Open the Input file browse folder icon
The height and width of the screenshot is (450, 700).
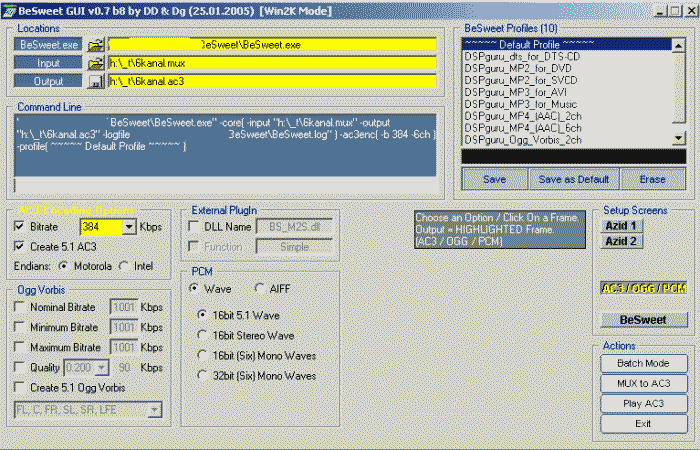click(95, 63)
